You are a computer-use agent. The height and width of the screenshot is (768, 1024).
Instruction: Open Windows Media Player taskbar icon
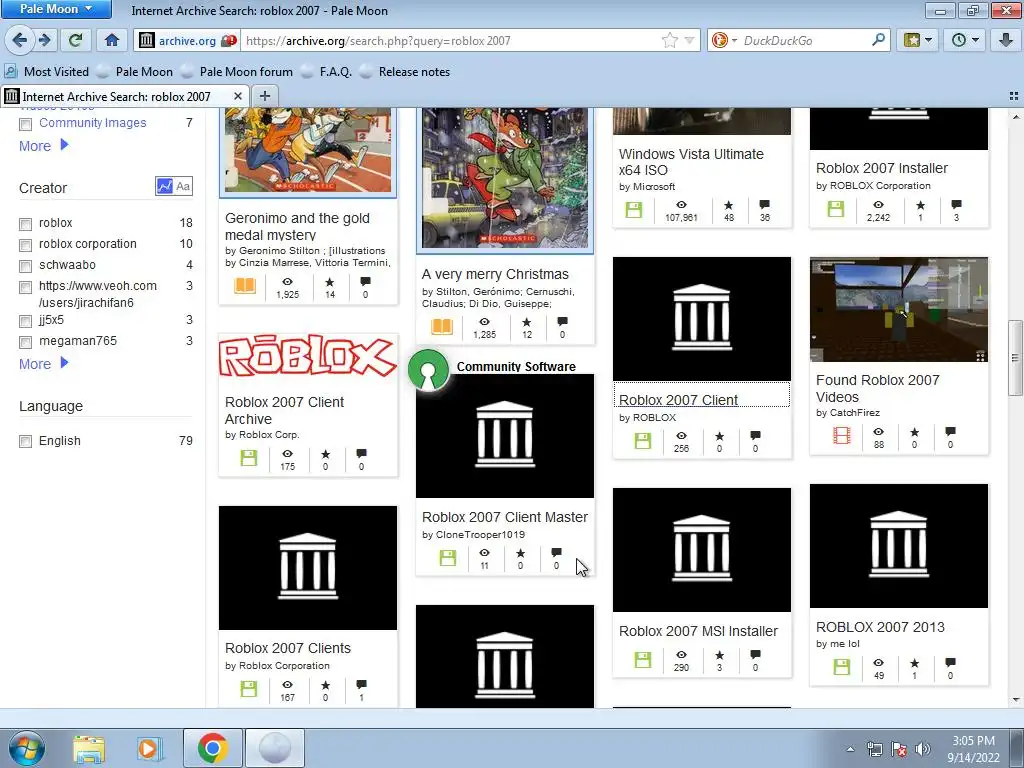(148, 749)
